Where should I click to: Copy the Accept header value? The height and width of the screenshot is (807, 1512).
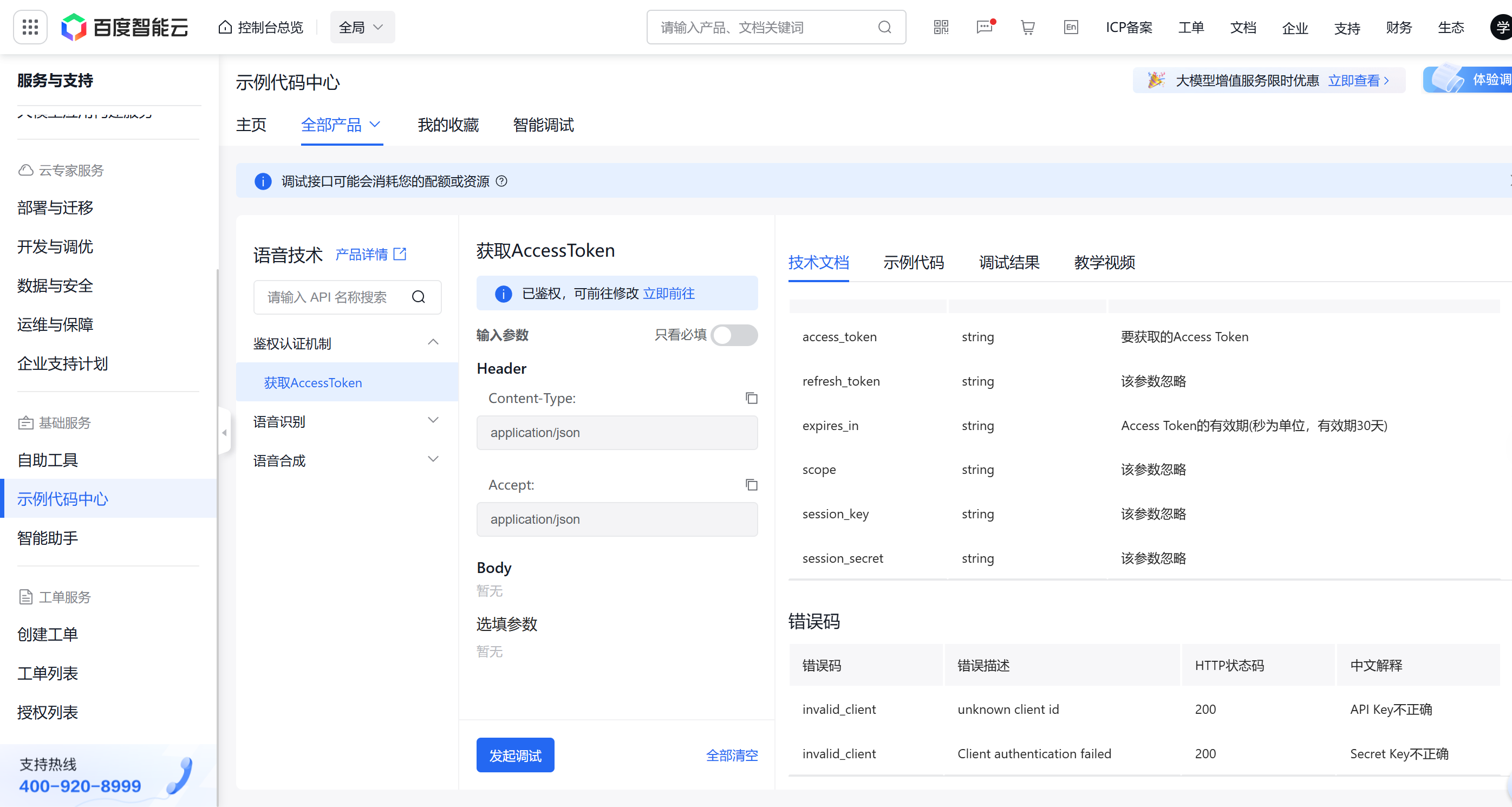[x=751, y=485]
